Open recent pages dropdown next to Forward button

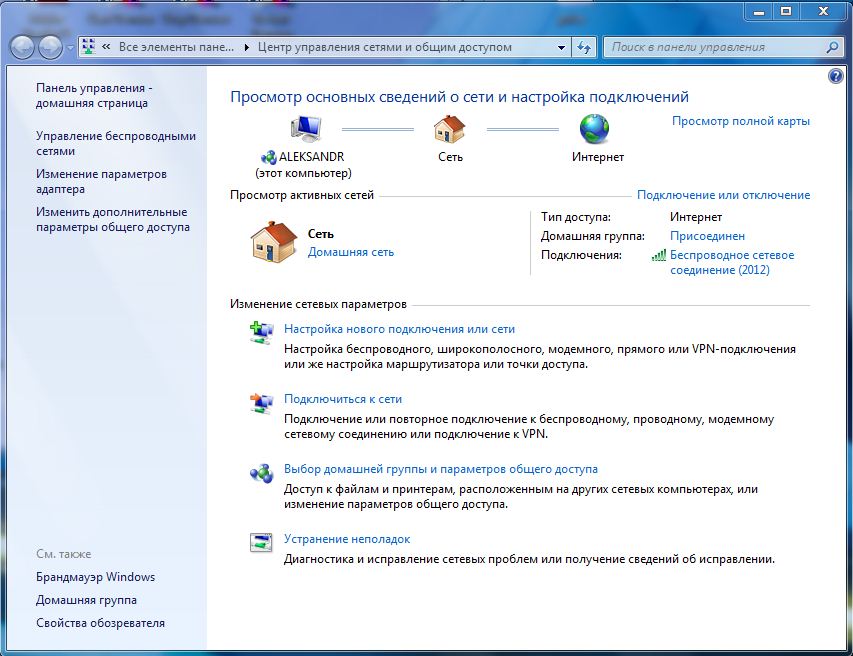pyautogui.click(x=69, y=48)
